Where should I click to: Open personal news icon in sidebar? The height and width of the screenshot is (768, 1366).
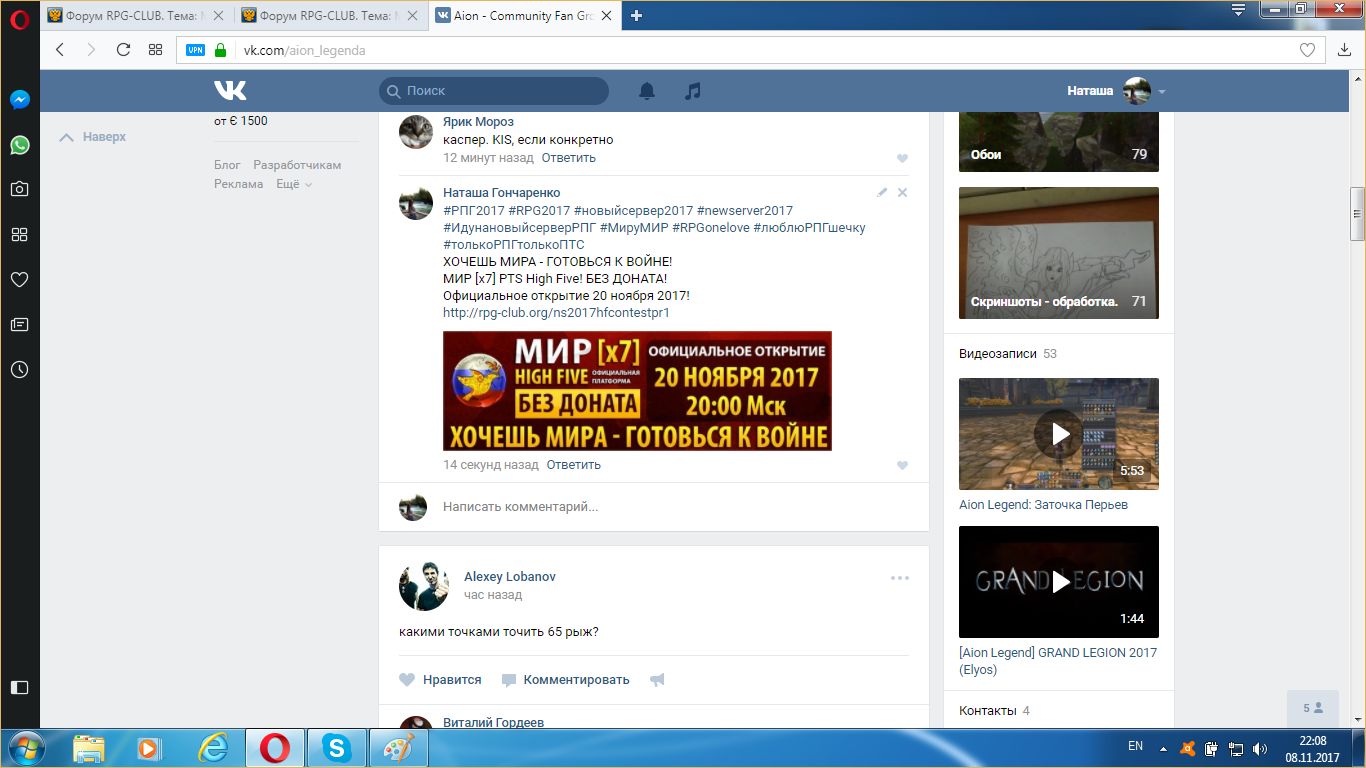pos(19,325)
